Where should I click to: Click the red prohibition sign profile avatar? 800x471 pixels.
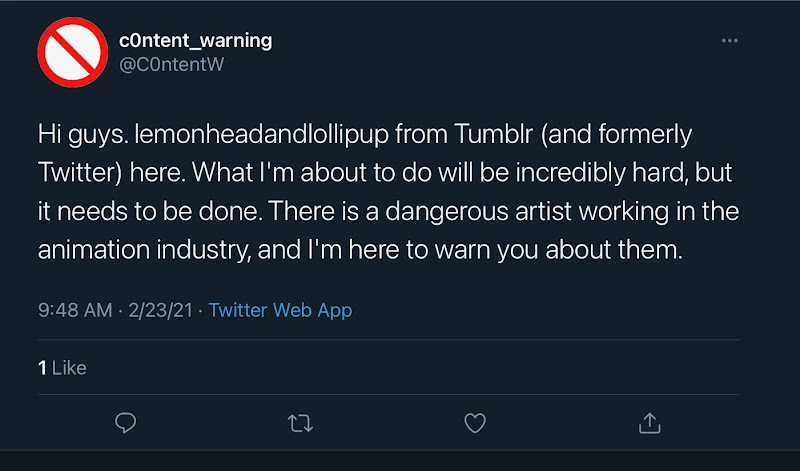click(x=72, y=52)
